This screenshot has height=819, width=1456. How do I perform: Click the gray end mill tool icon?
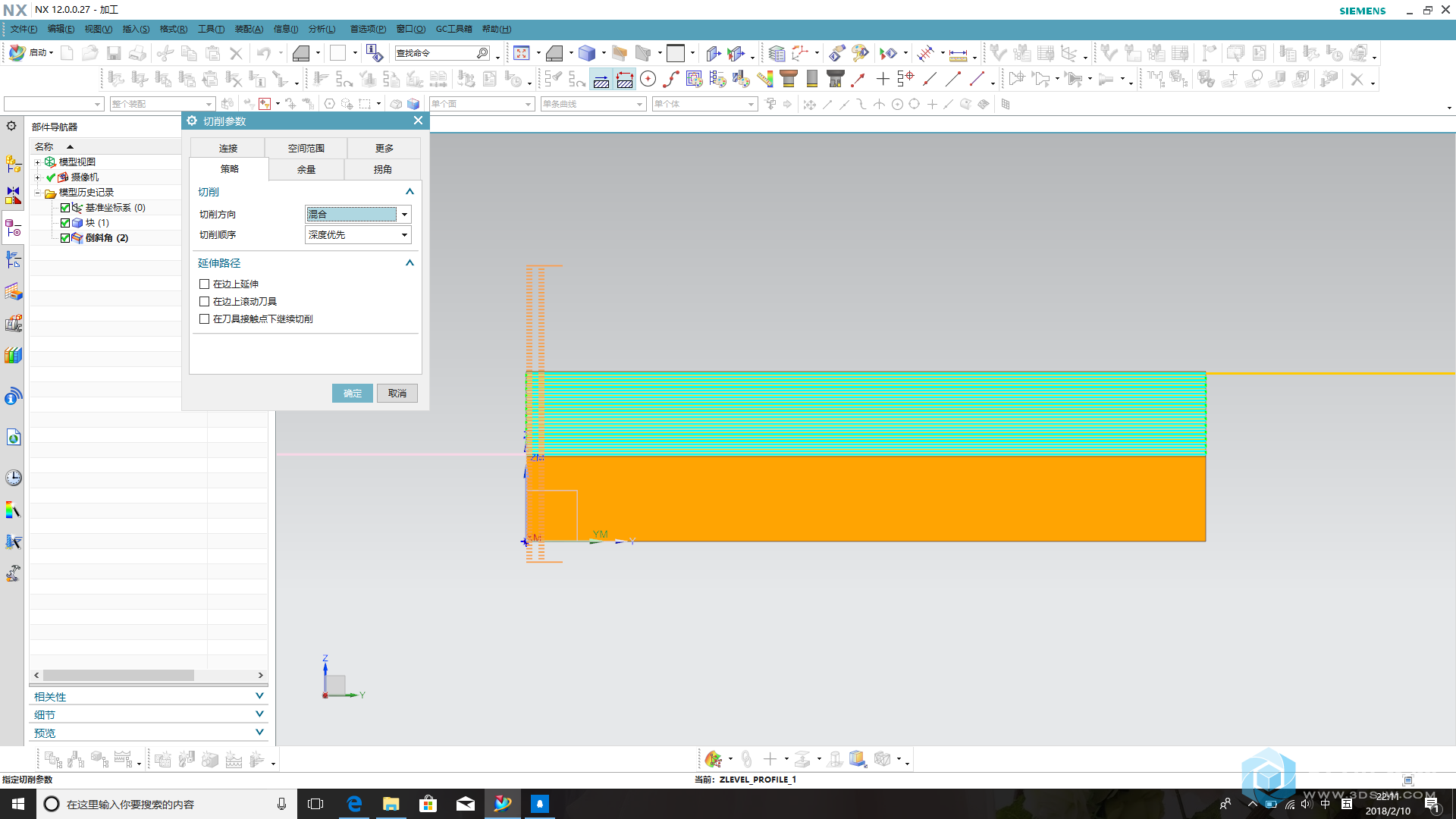pyautogui.click(x=812, y=79)
